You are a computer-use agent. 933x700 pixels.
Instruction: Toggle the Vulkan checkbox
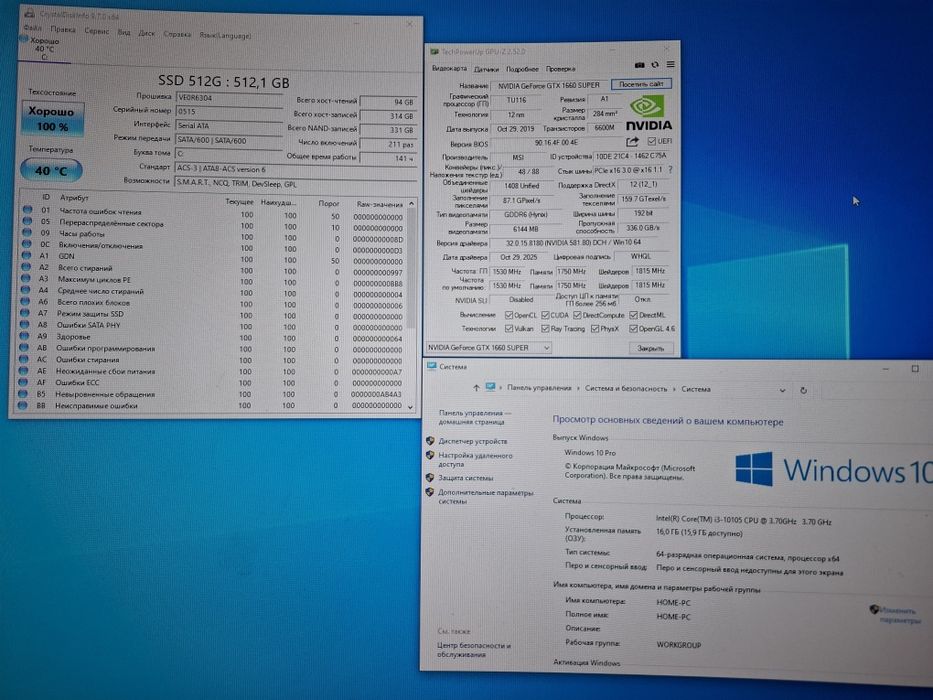pyautogui.click(x=509, y=329)
